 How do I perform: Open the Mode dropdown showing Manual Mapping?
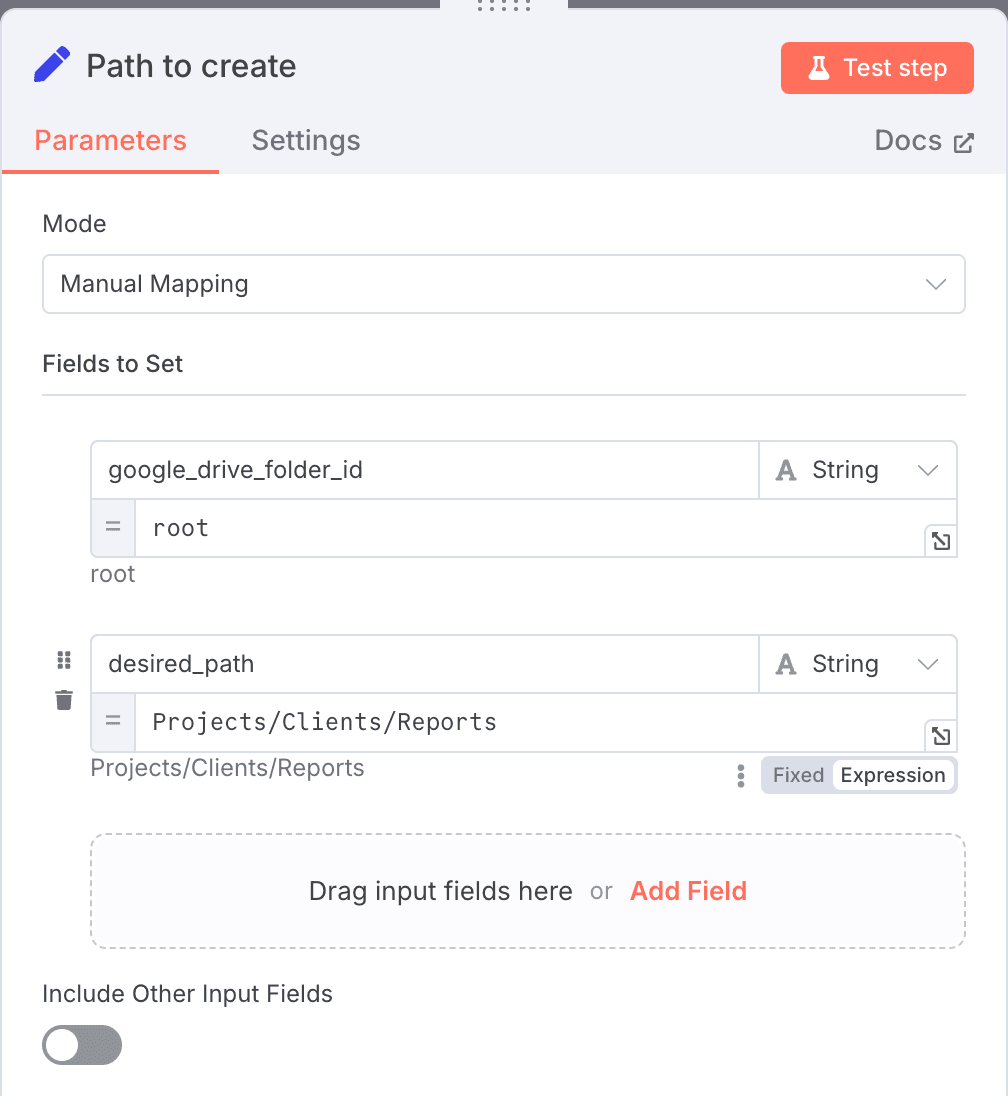[x=504, y=284]
